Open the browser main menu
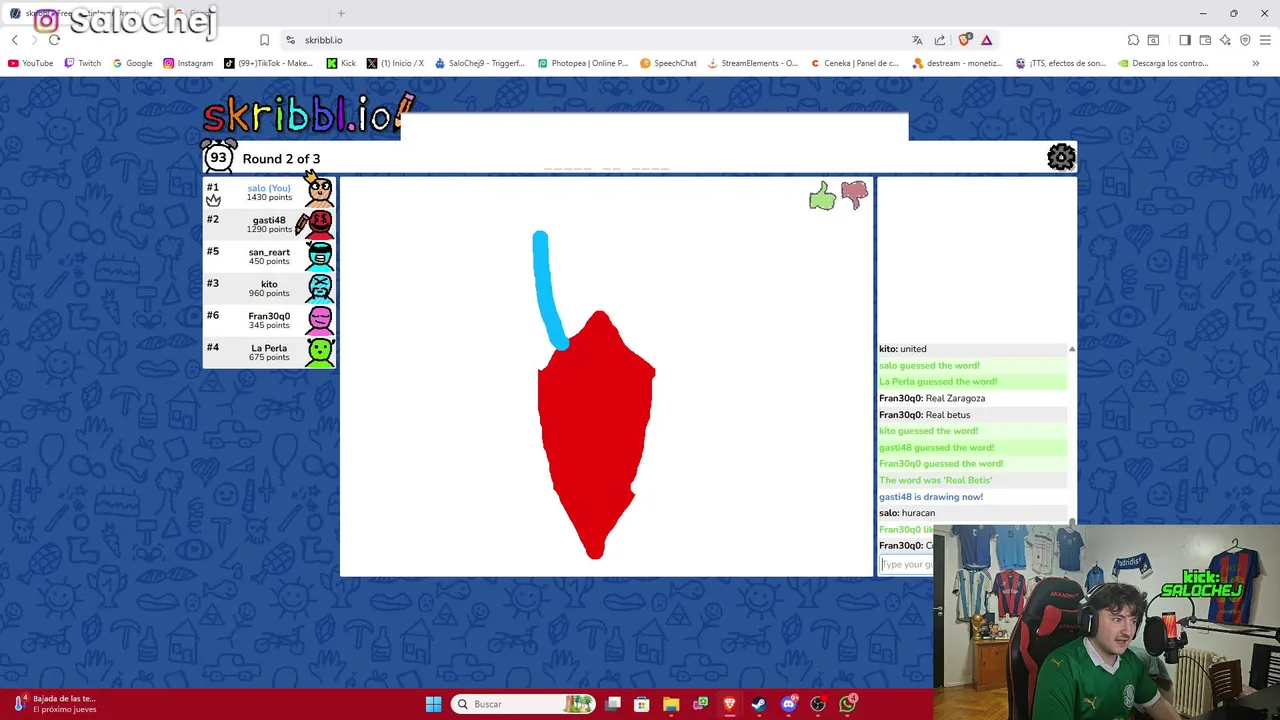 [1265, 40]
